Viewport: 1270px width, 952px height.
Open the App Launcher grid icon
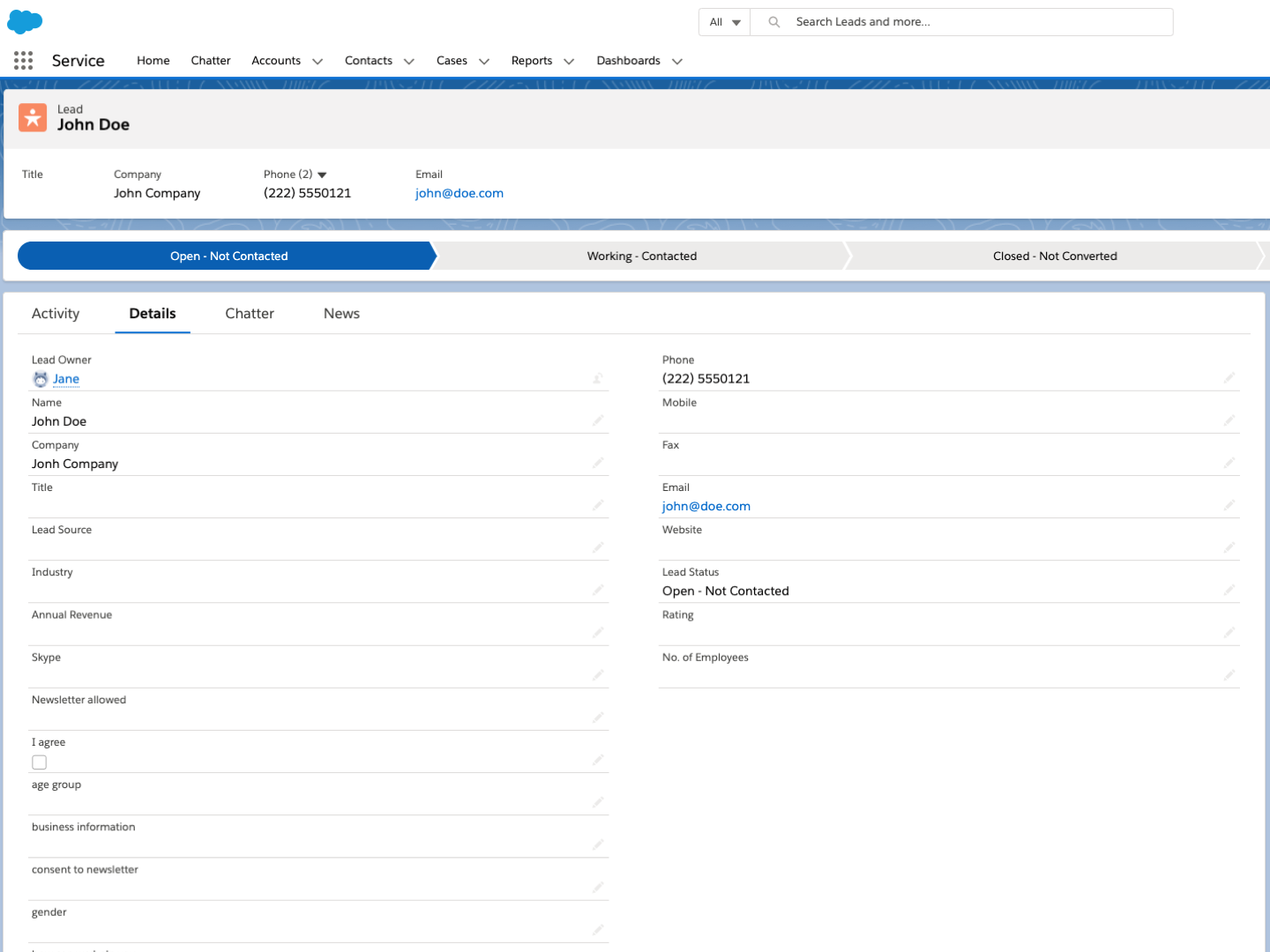24,60
